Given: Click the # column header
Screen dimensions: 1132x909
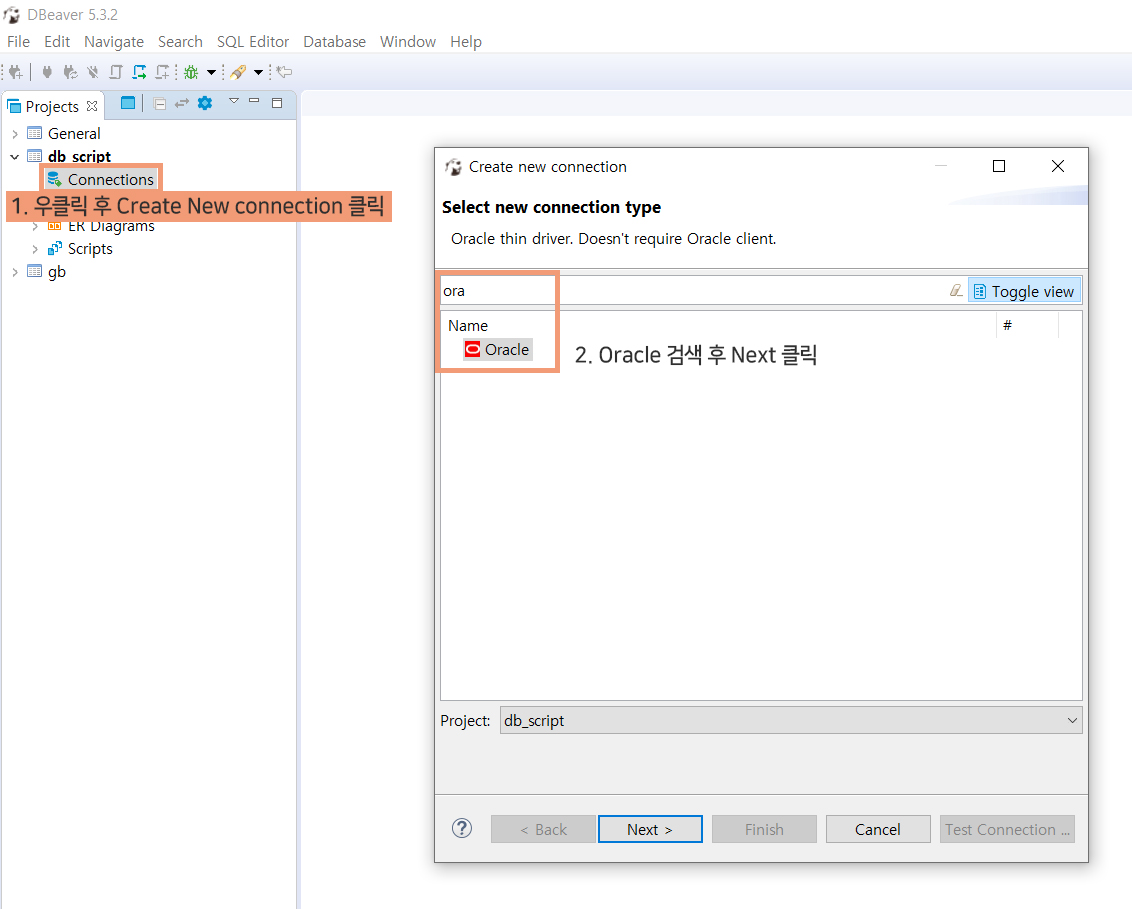Looking at the screenshot, I should point(1007,326).
